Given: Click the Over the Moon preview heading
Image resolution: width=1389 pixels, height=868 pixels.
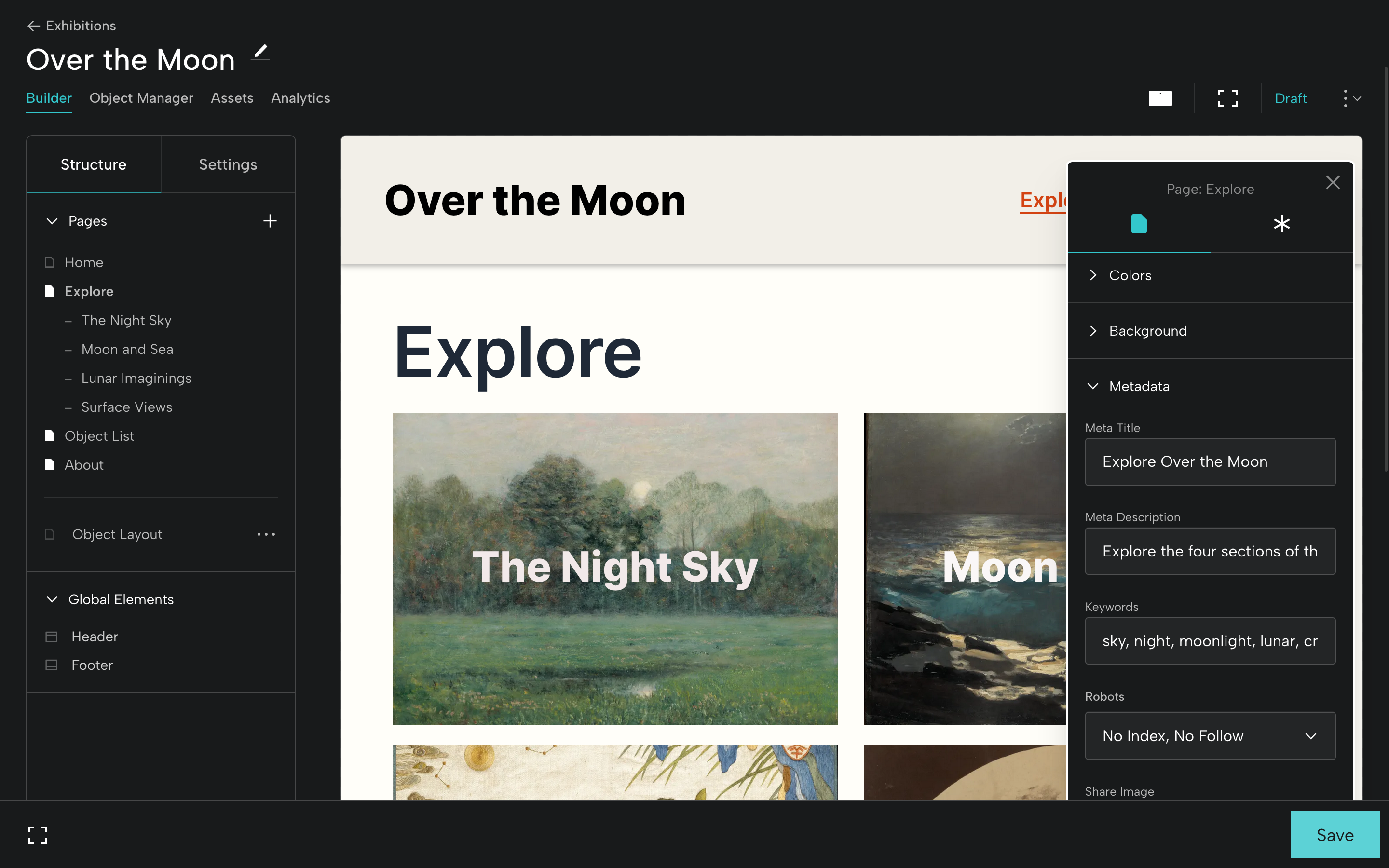Looking at the screenshot, I should coord(535,200).
